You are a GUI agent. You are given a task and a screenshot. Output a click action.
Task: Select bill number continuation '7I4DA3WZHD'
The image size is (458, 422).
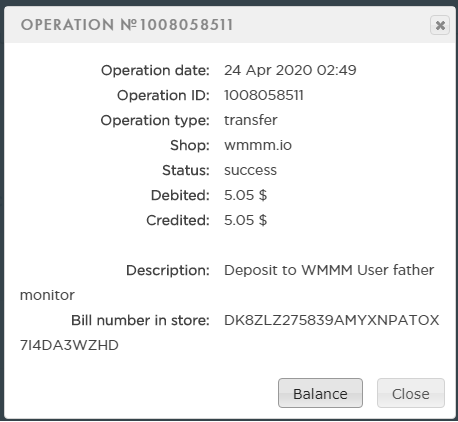tap(69, 345)
